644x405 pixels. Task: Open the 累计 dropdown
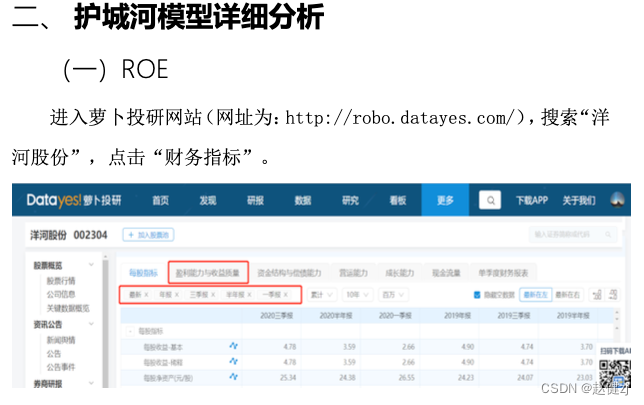coord(322,295)
